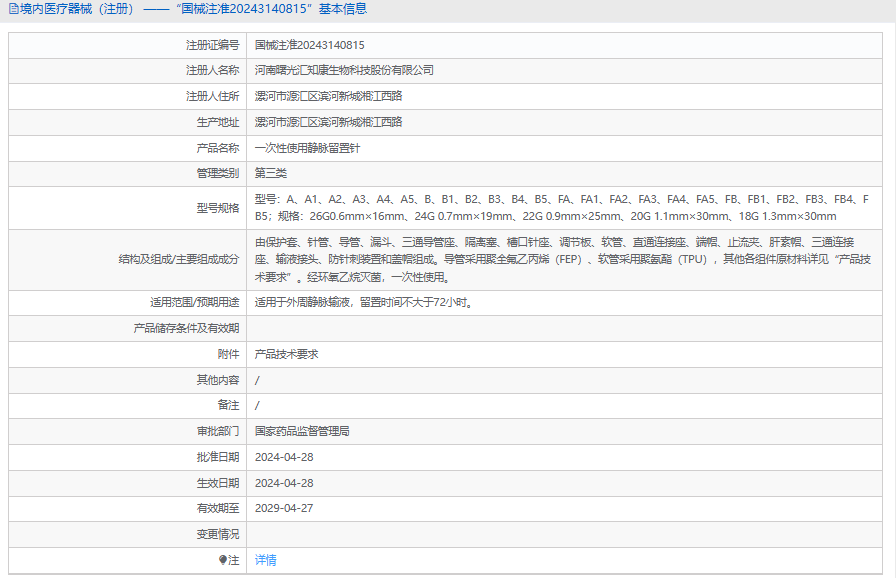
Task: Click the 管理类别 label
Action: 218,173
